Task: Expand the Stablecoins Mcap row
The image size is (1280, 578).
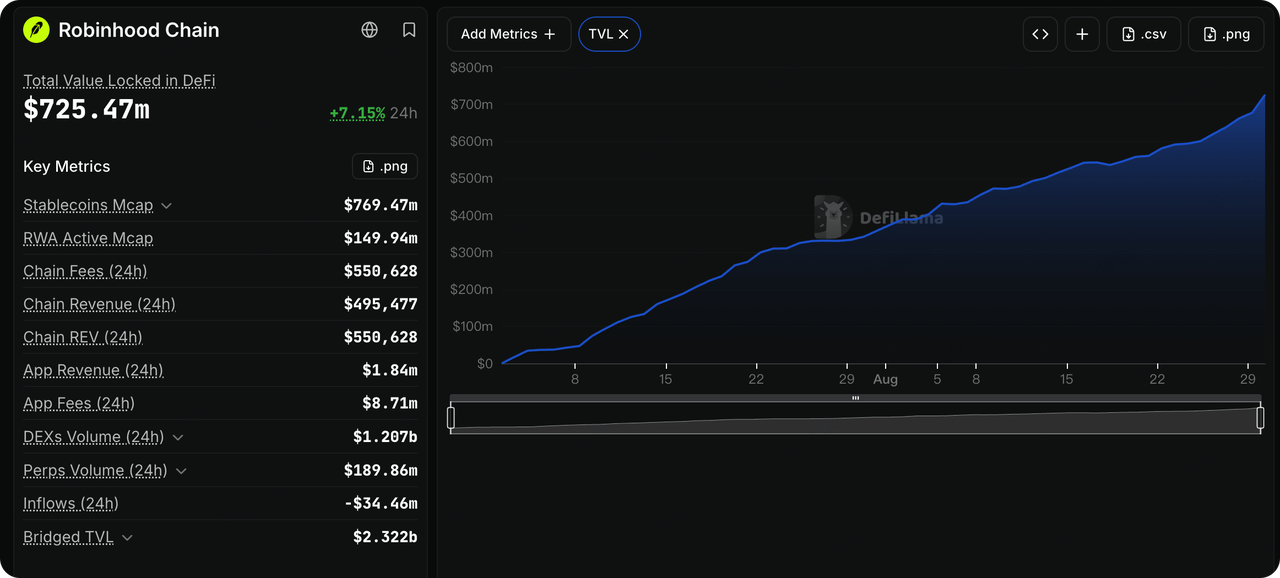Action: [166, 205]
